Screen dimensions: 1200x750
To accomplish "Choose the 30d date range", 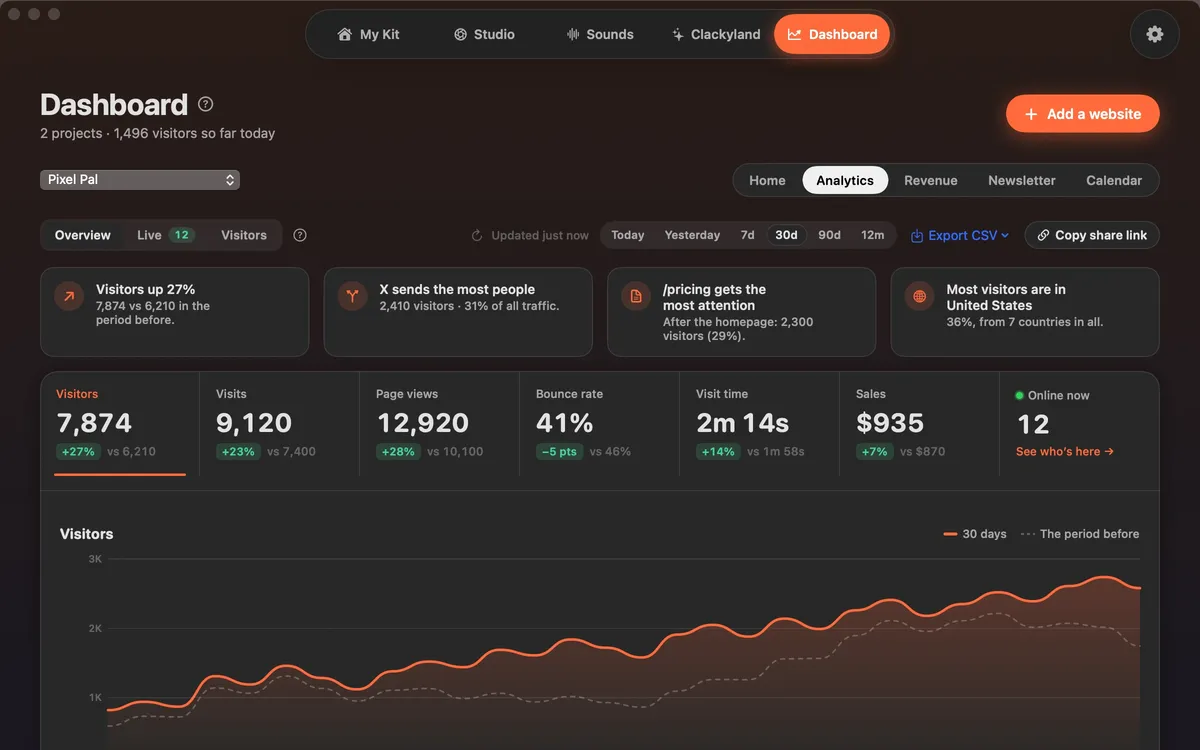I will pyautogui.click(x=787, y=235).
